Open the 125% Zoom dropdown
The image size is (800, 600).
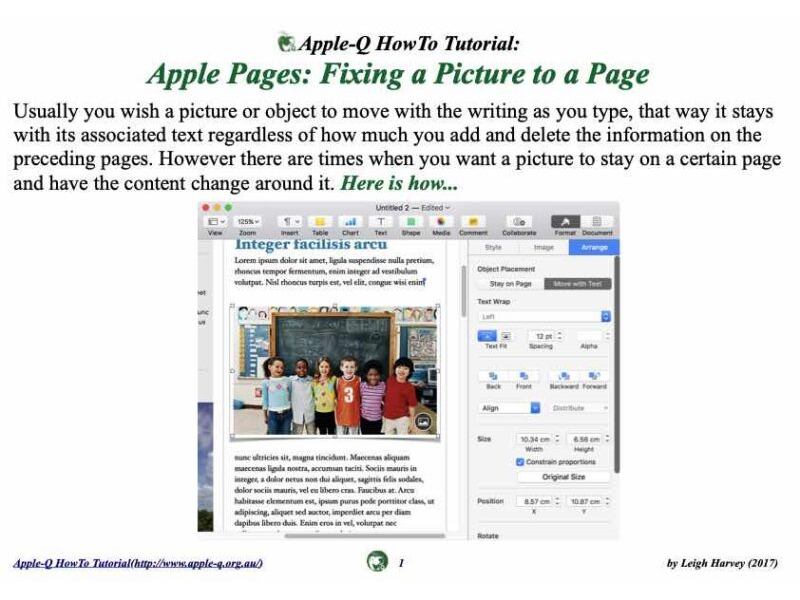(x=248, y=221)
